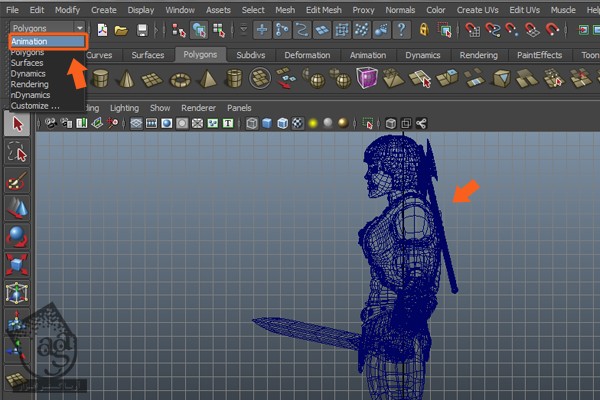Viewport: 600px width, 400px height.
Task: Switch to the Subdivs shelf tab
Action: pos(251,55)
